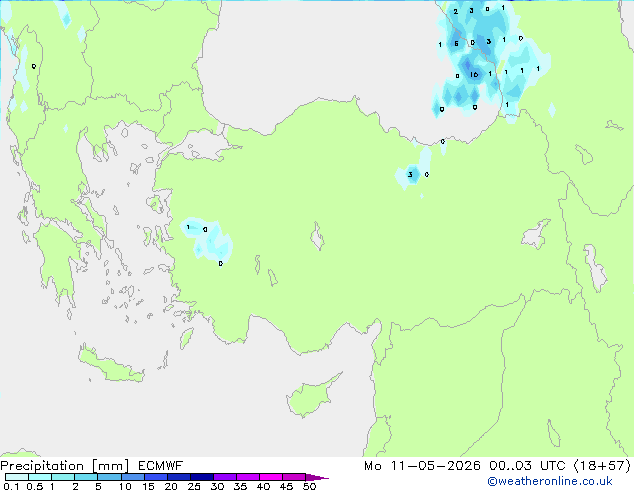Click the '6' precipitation value on the map

tap(456, 44)
